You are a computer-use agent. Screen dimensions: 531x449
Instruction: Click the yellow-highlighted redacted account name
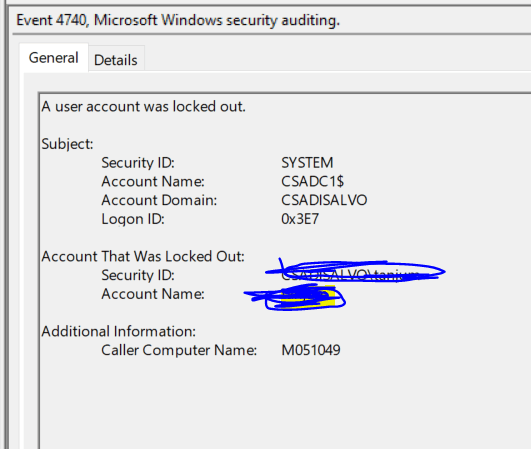[306, 297]
